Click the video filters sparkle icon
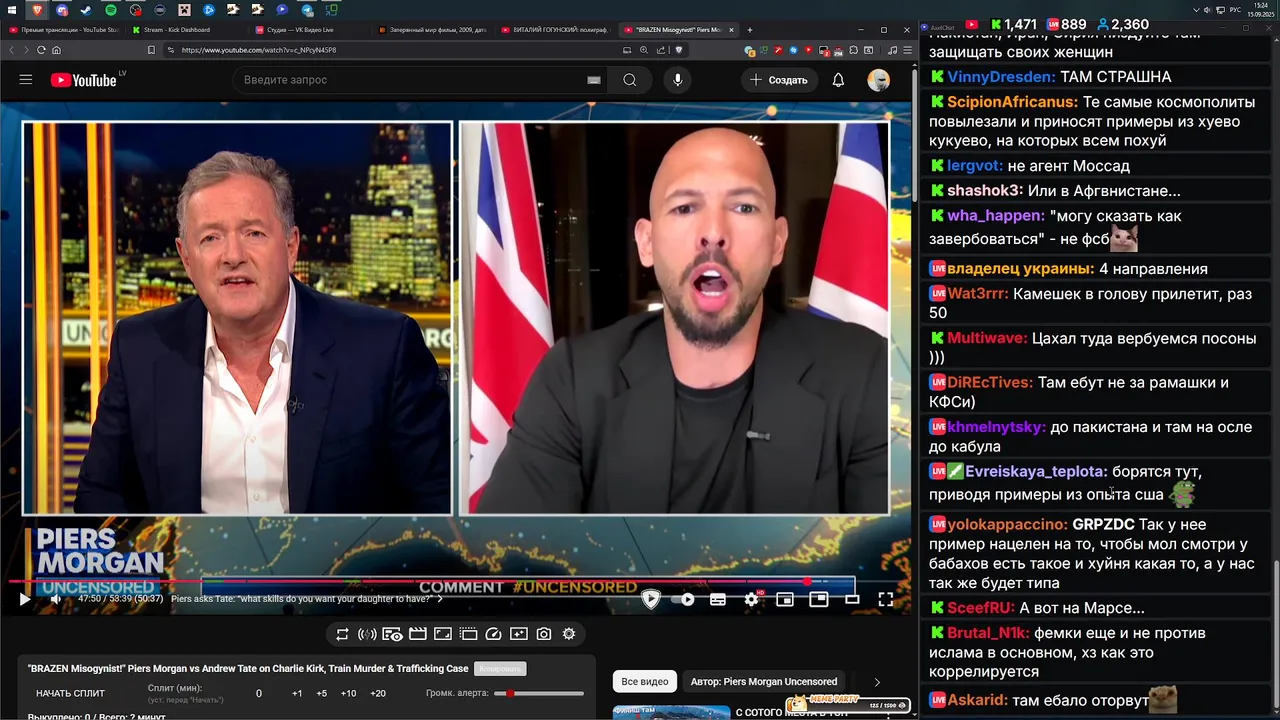1280x720 pixels. 518,634
